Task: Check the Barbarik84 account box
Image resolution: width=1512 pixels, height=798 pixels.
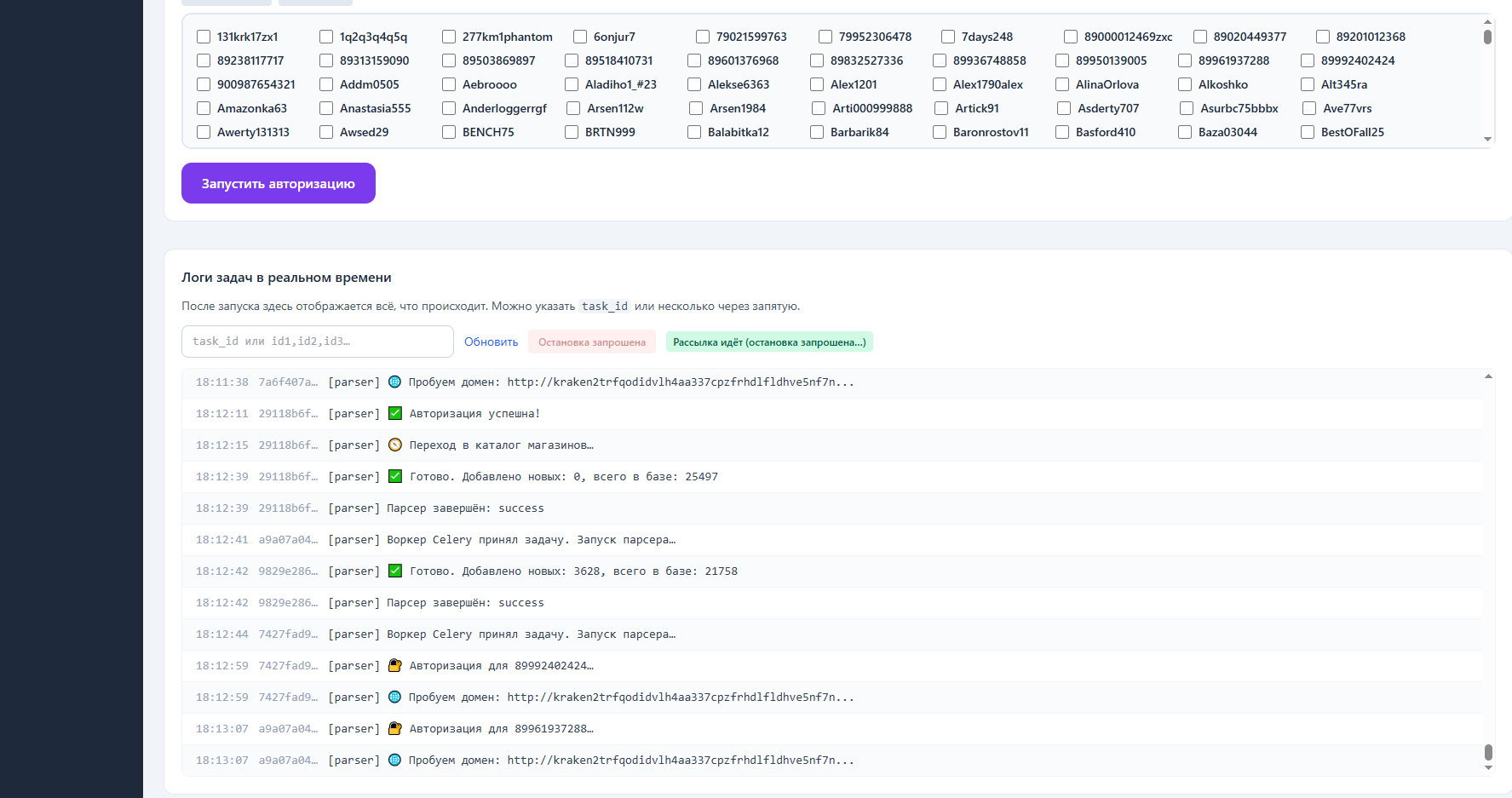Action: 817,132
